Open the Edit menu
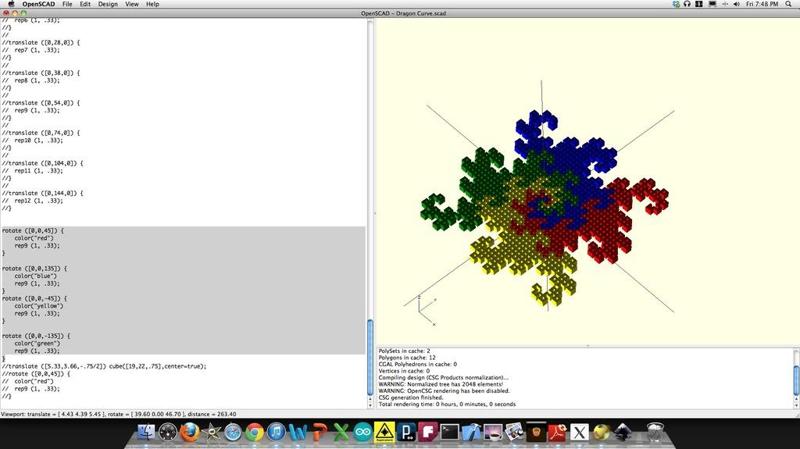800x449 pixels. [x=85, y=4]
